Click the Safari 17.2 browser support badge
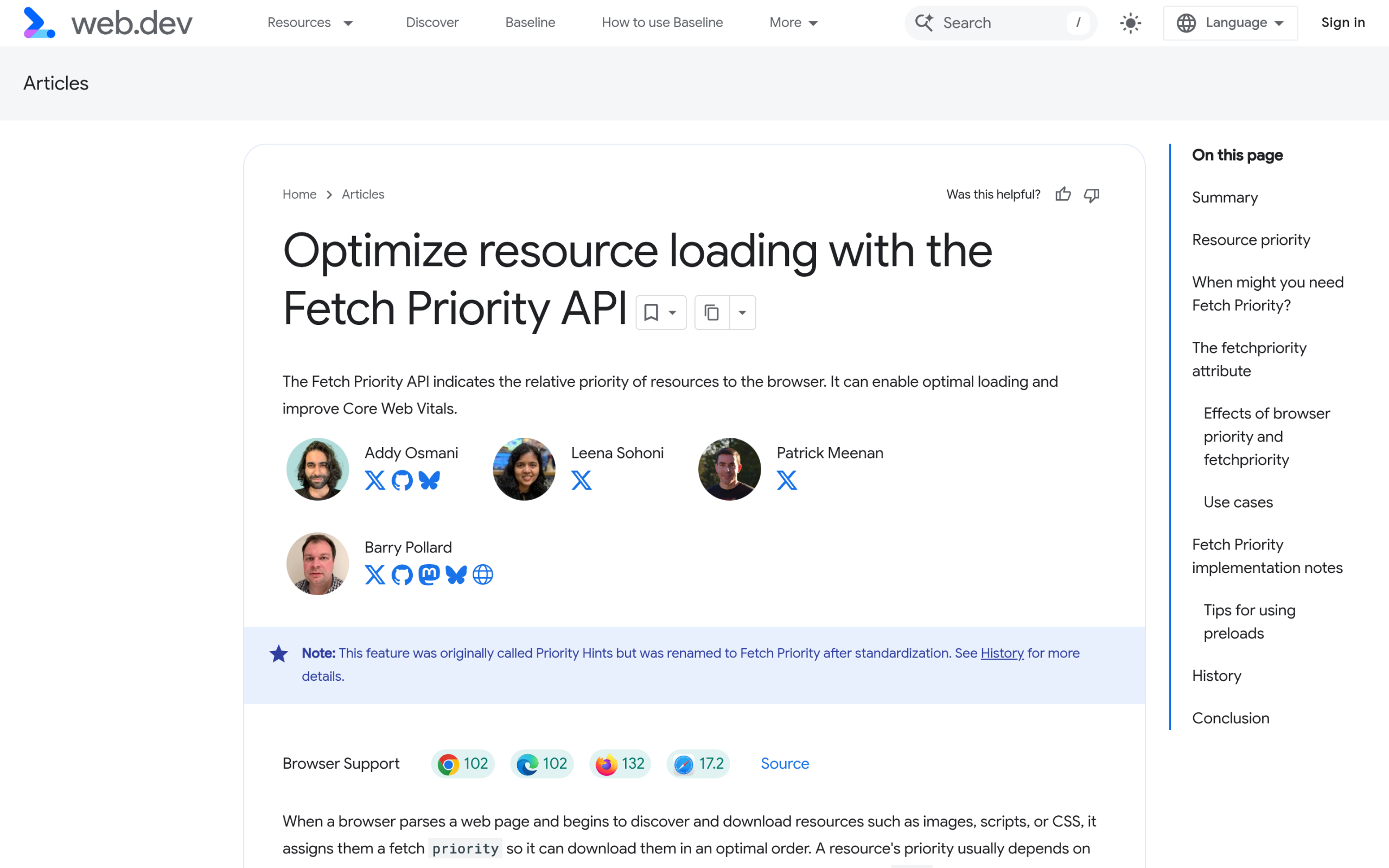The image size is (1389, 868). click(698, 763)
